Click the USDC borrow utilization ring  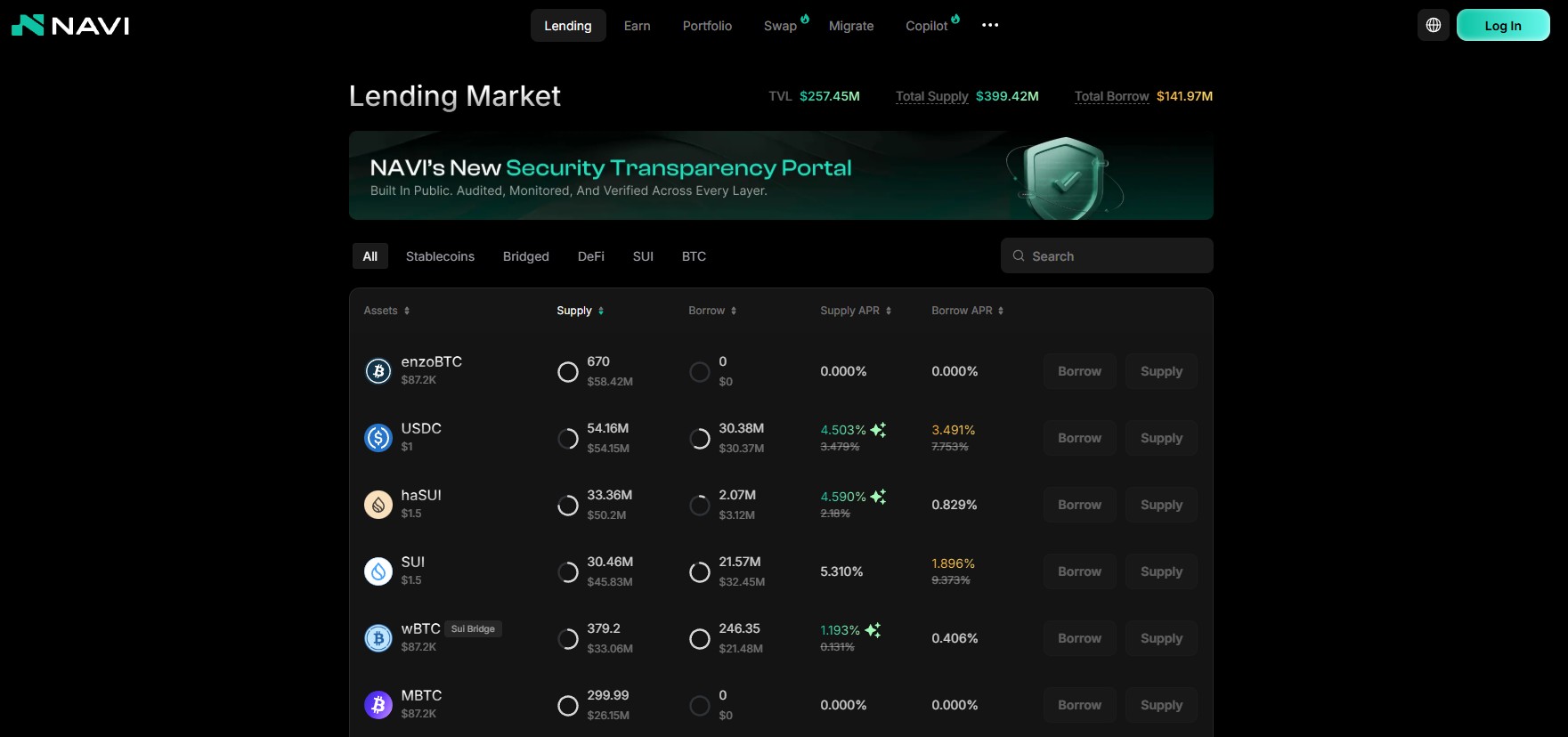[700, 438]
